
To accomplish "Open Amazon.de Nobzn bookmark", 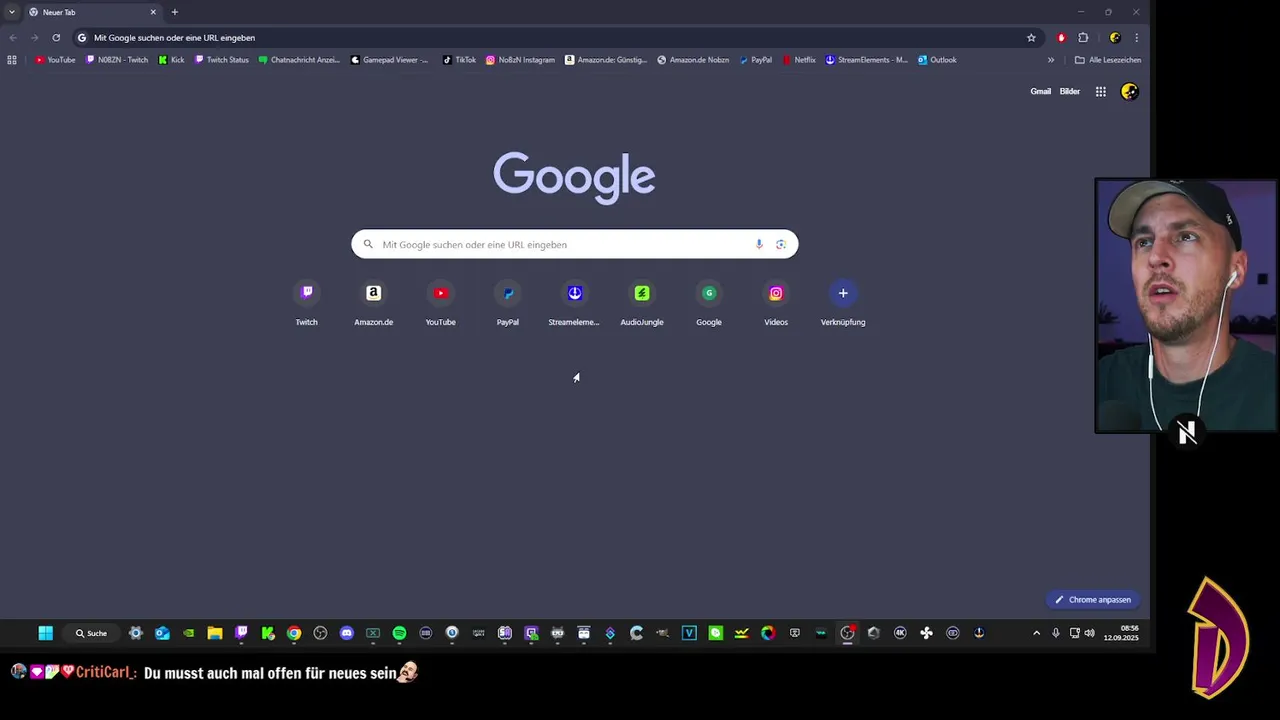I will click(x=693, y=60).
